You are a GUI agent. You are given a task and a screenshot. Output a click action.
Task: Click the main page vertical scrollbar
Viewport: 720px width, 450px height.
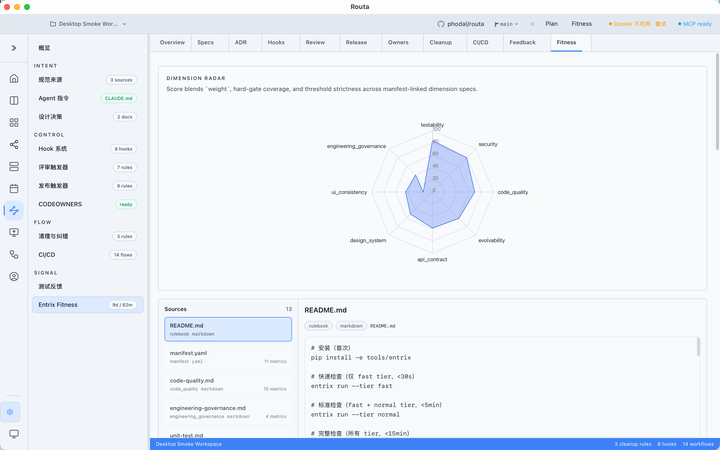717,101
